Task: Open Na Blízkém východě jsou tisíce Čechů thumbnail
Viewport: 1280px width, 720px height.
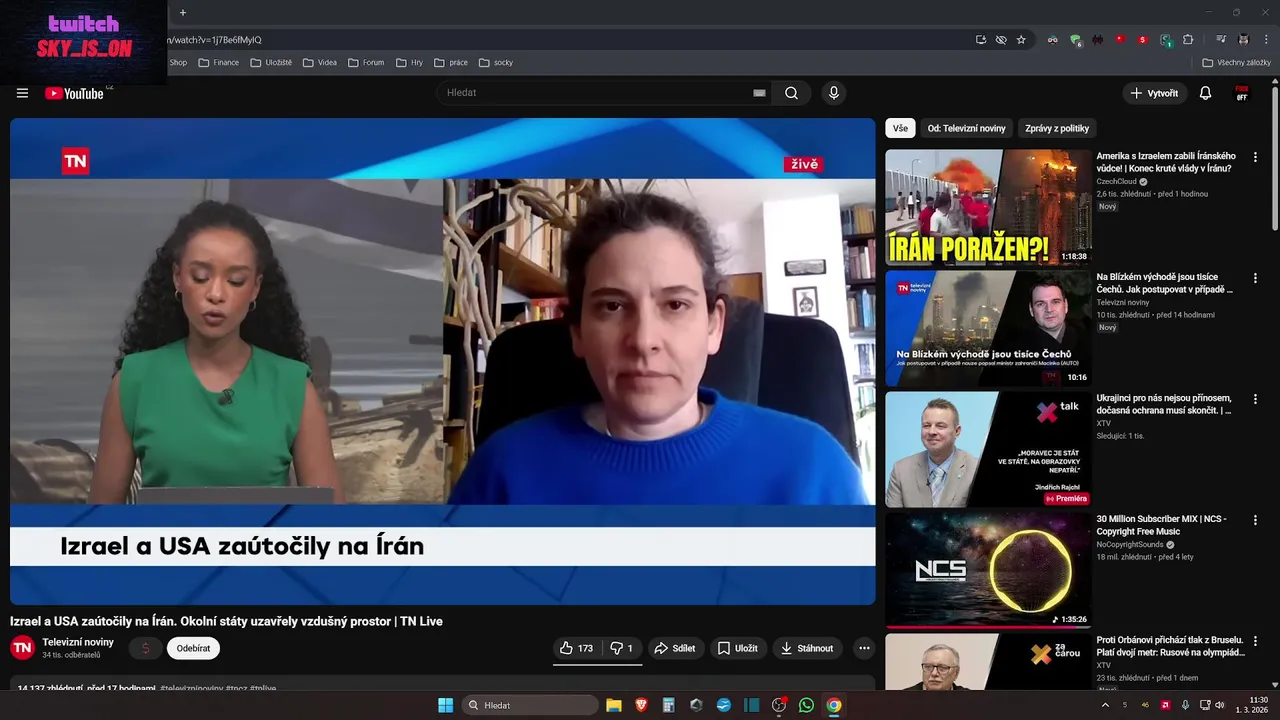Action: point(988,328)
